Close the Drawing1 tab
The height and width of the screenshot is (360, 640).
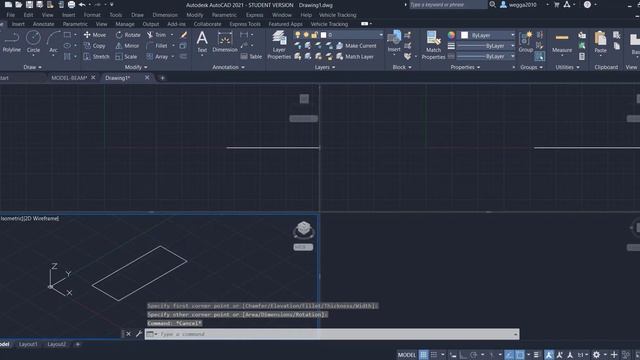click(147, 78)
